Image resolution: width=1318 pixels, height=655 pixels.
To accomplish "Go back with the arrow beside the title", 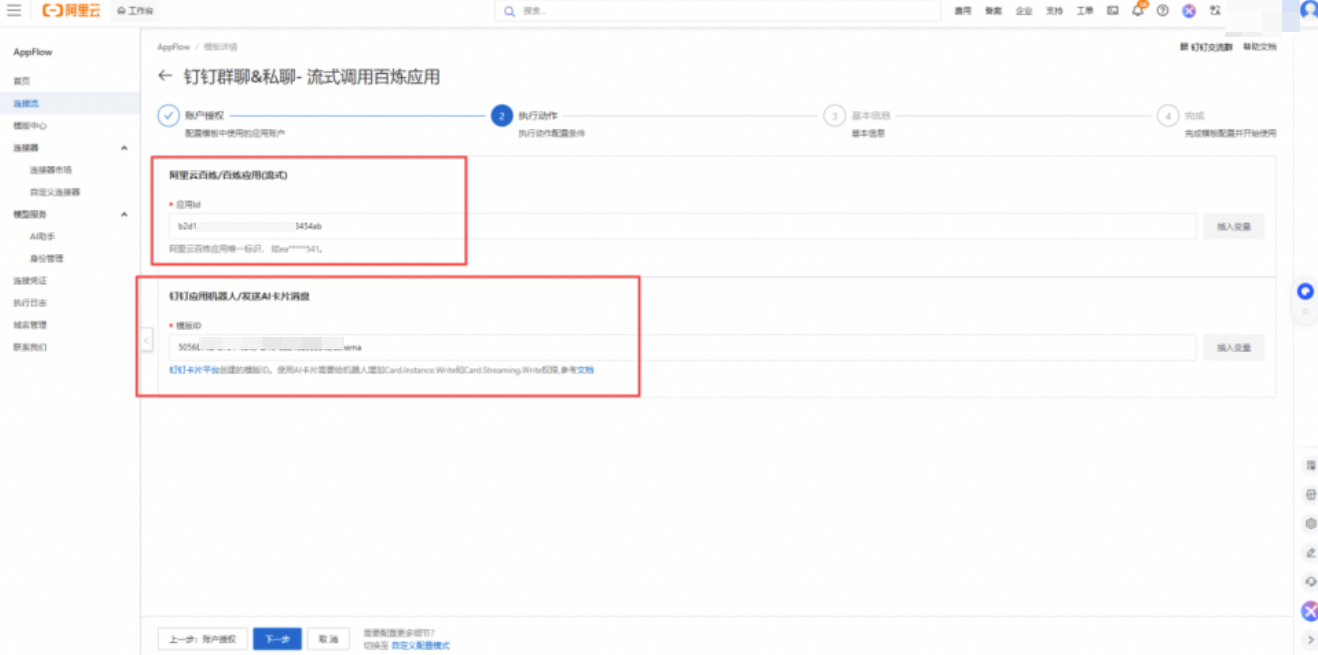I will point(166,77).
